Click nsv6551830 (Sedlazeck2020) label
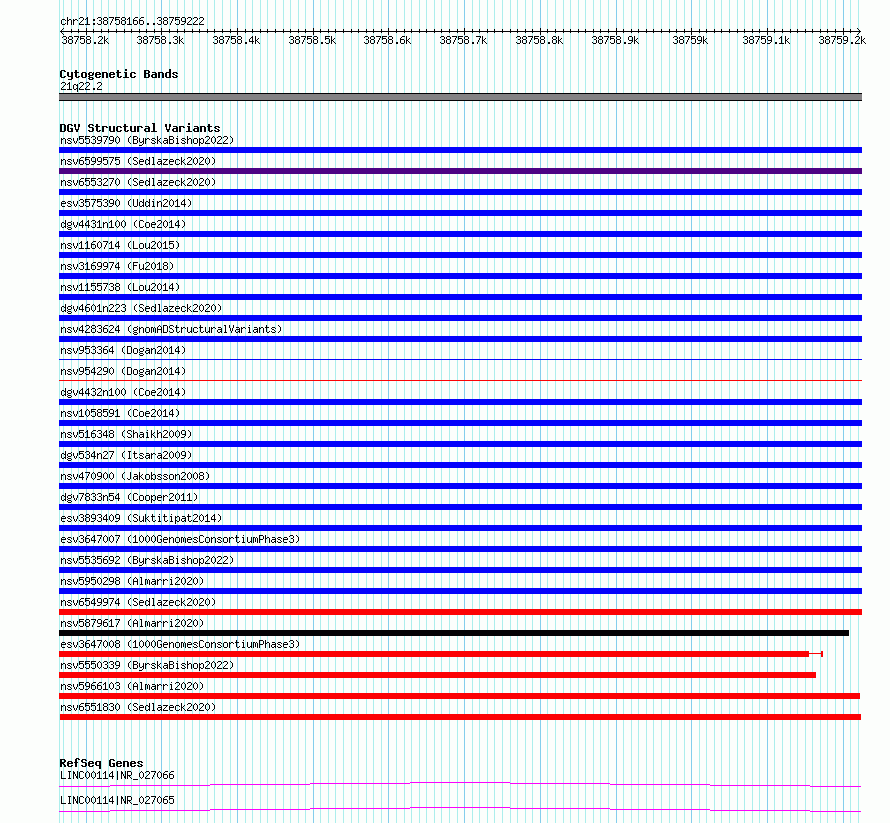 pyautogui.click(x=138, y=707)
